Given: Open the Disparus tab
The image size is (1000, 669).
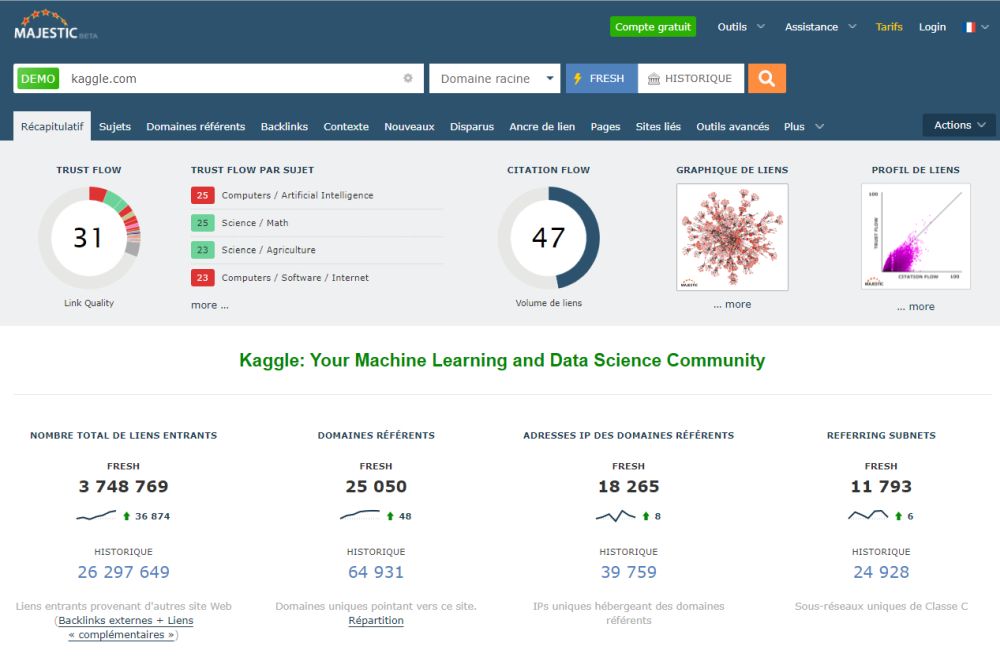Looking at the screenshot, I should tap(472, 126).
